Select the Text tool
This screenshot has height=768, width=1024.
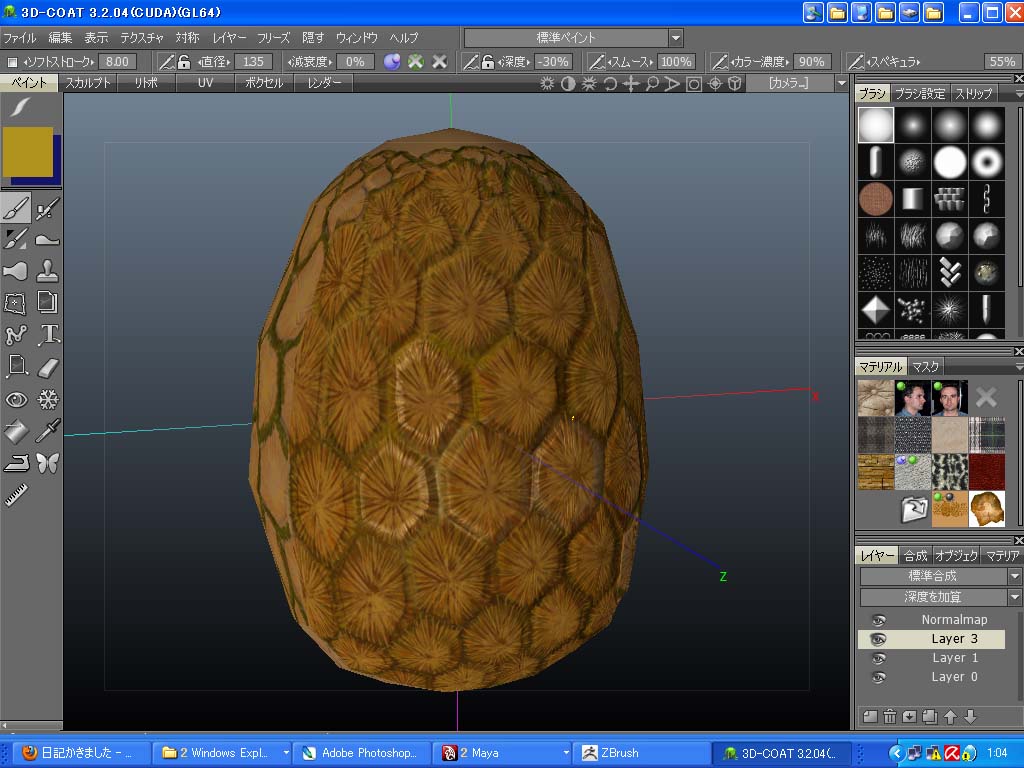(x=48, y=334)
